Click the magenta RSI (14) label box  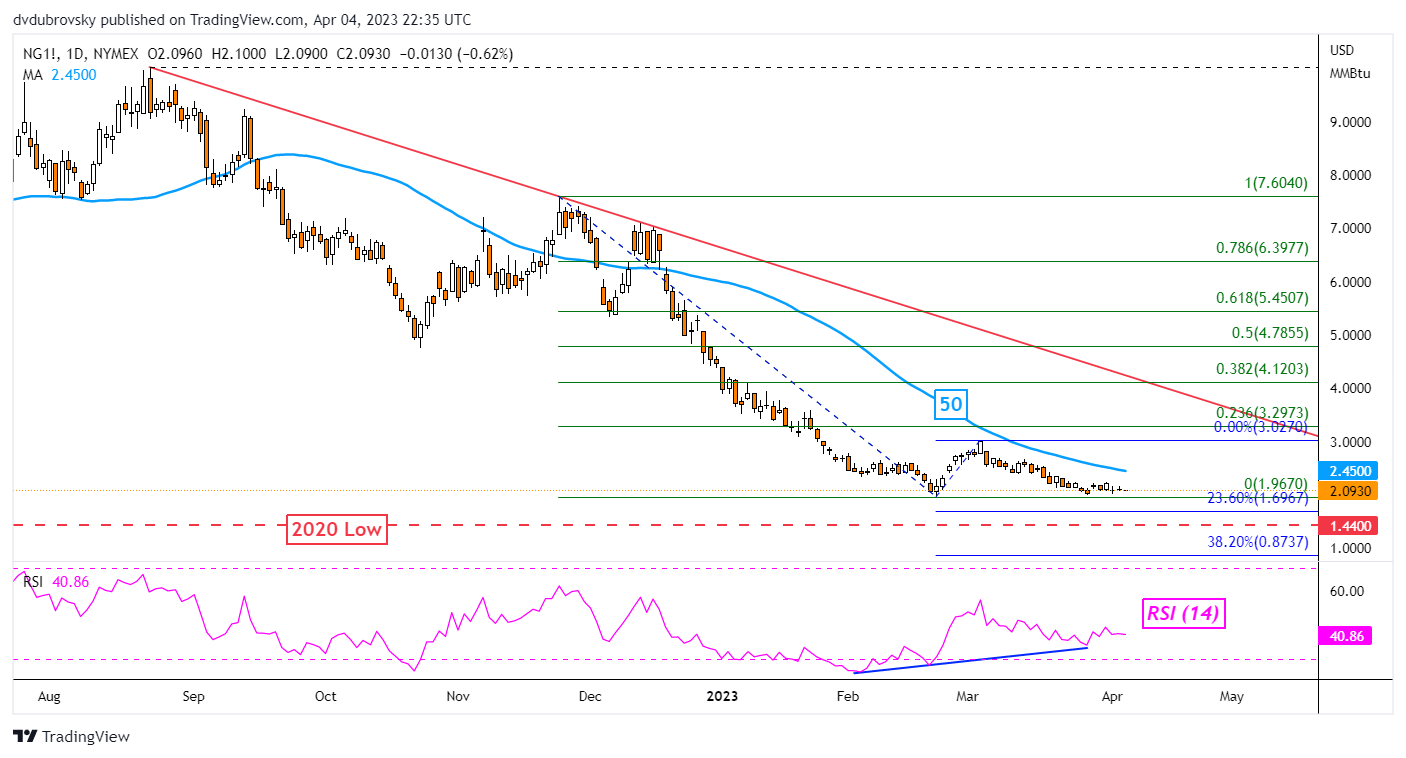point(1183,613)
